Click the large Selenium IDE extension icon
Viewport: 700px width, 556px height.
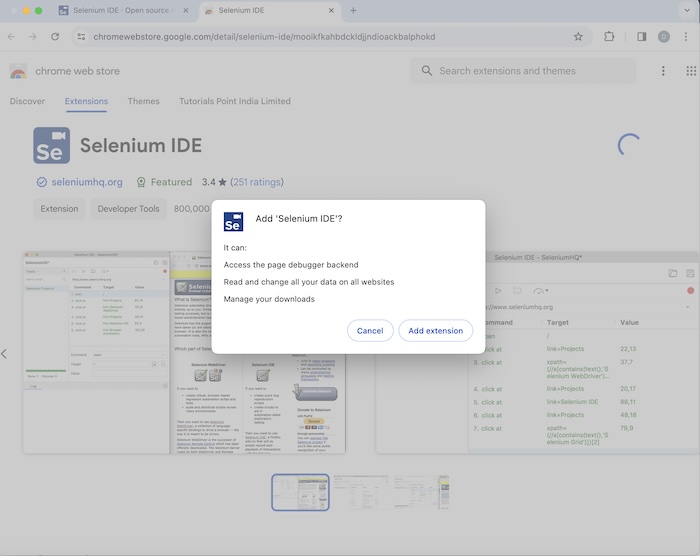51,145
